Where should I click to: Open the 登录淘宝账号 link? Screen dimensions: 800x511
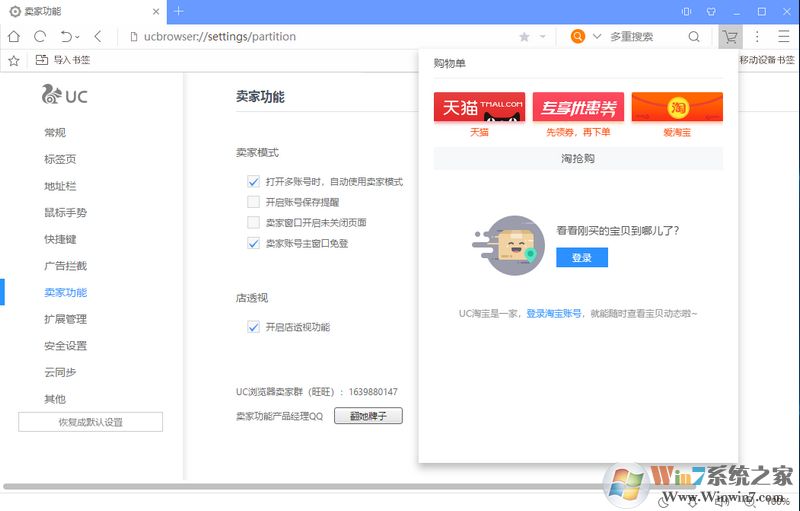coord(553,313)
